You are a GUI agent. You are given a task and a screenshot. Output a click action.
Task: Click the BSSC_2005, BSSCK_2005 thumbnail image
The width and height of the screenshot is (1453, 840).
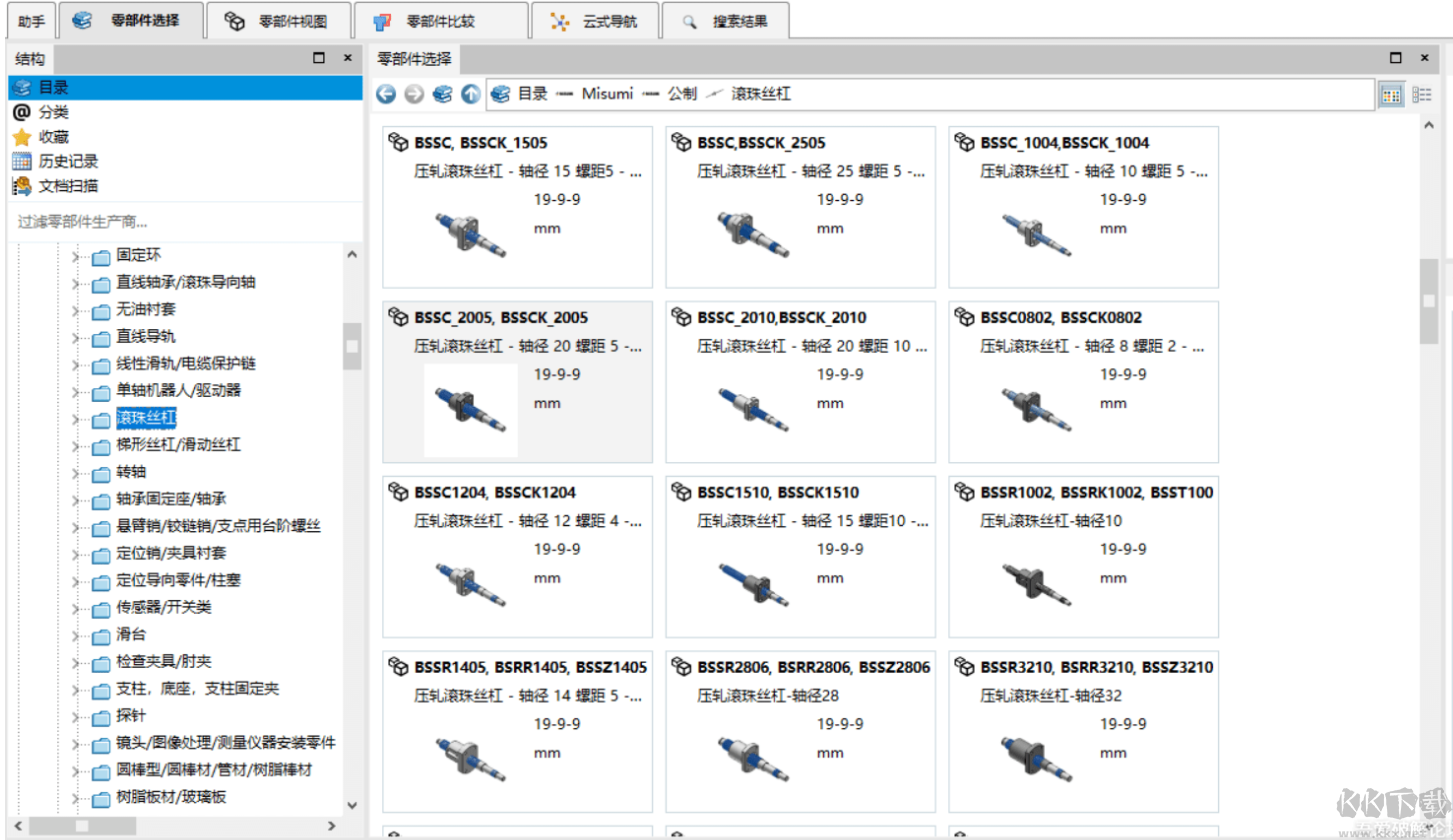click(471, 410)
